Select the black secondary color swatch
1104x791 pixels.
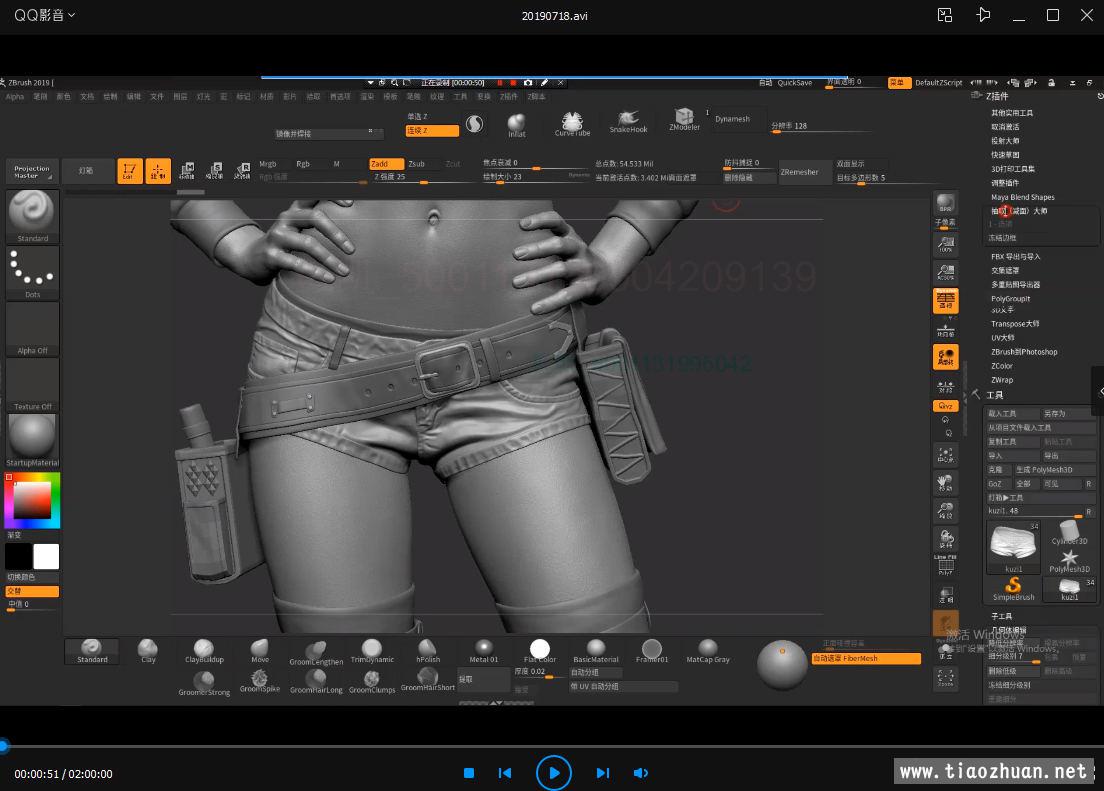pyautogui.click(x=18, y=556)
